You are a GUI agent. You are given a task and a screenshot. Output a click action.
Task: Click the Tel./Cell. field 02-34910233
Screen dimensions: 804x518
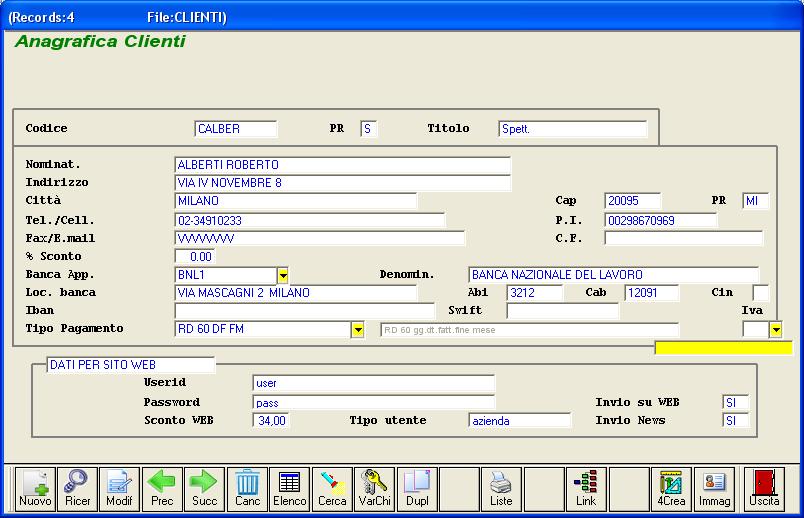point(310,221)
